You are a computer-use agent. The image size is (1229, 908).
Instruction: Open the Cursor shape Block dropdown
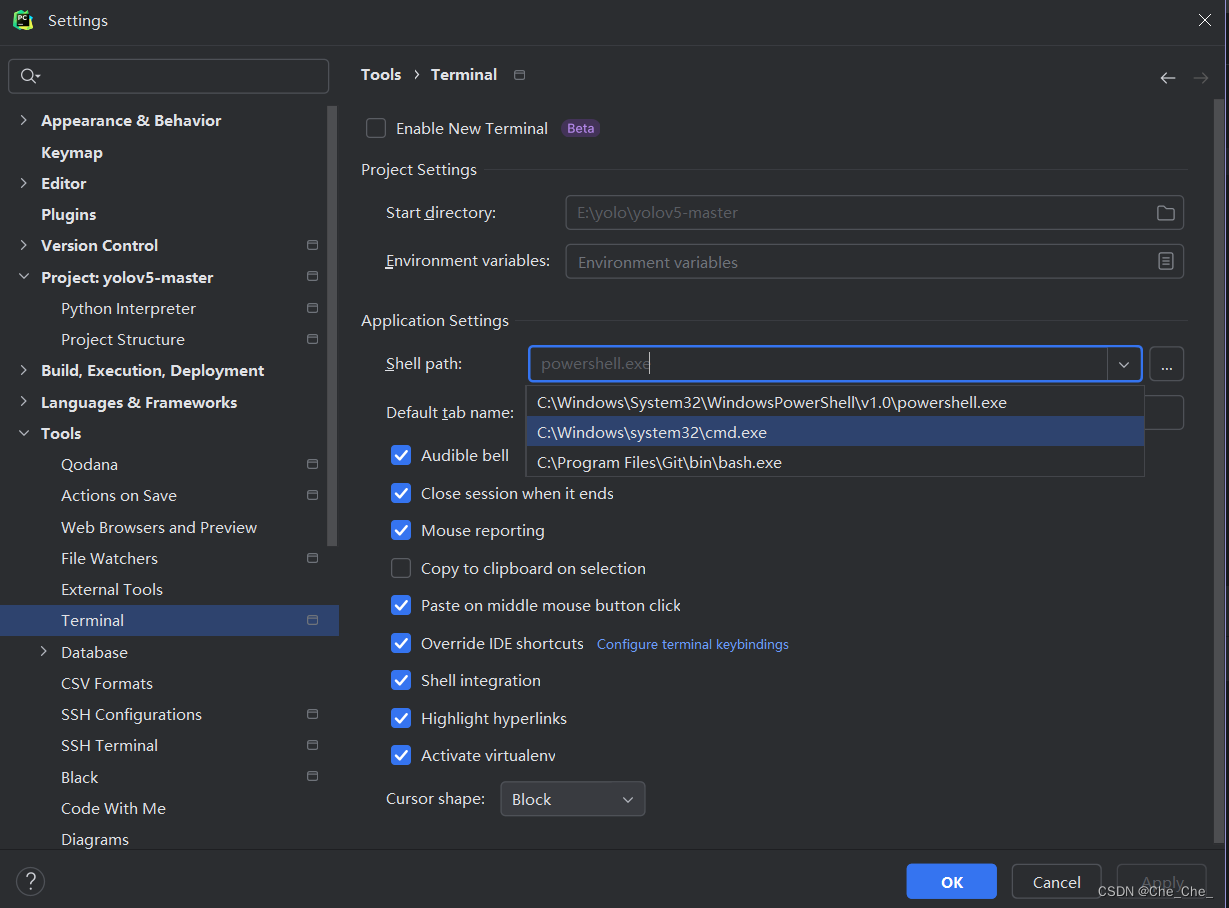[x=572, y=799]
